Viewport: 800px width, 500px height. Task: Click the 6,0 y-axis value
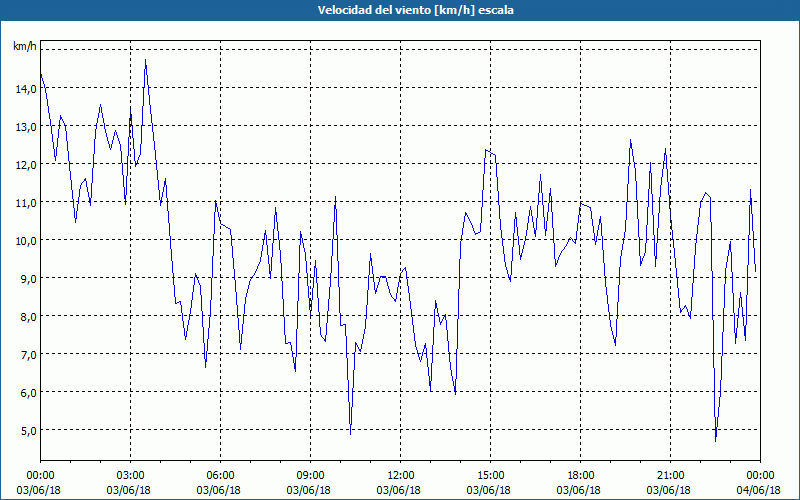pyautogui.click(x=28, y=392)
